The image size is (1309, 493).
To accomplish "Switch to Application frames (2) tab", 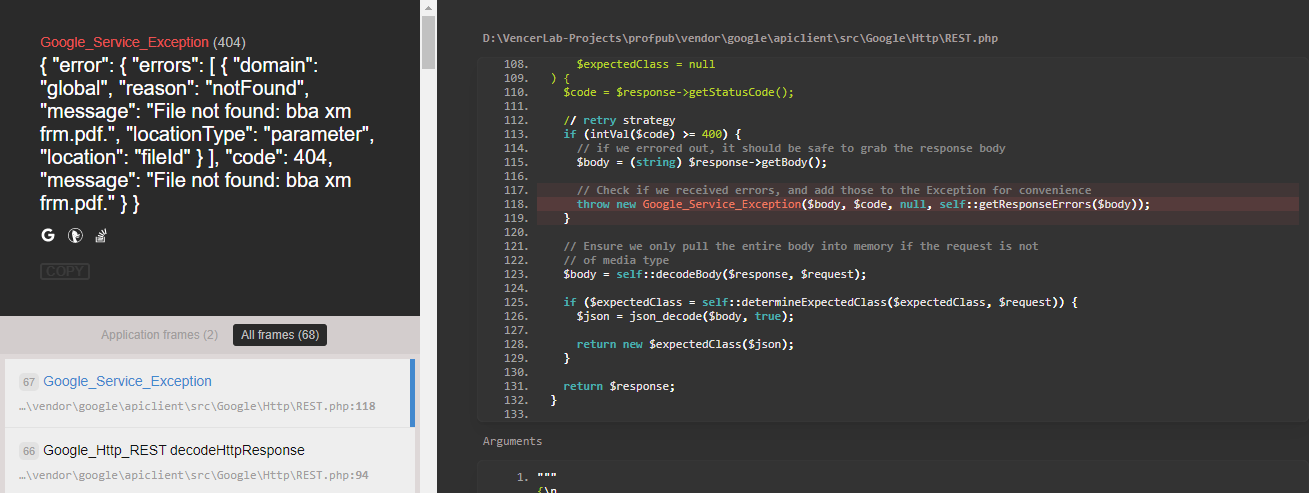I will tap(159, 335).
